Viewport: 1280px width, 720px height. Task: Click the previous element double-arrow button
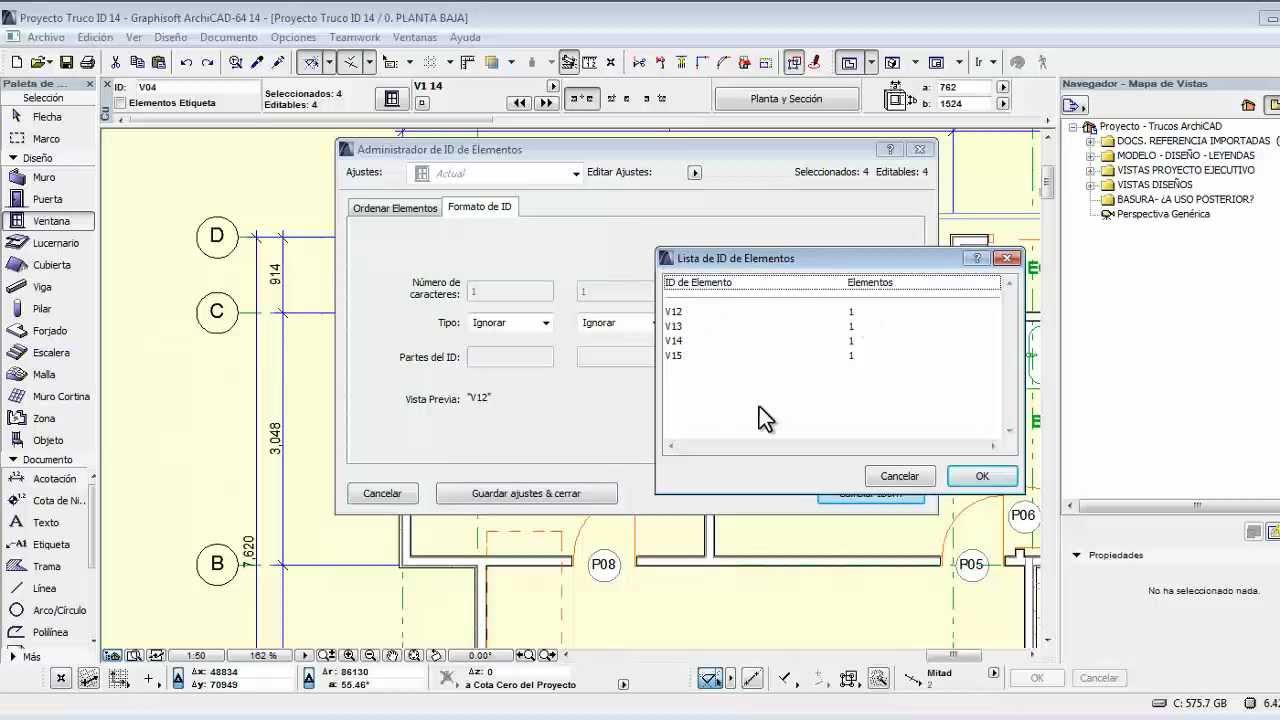[x=519, y=103]
